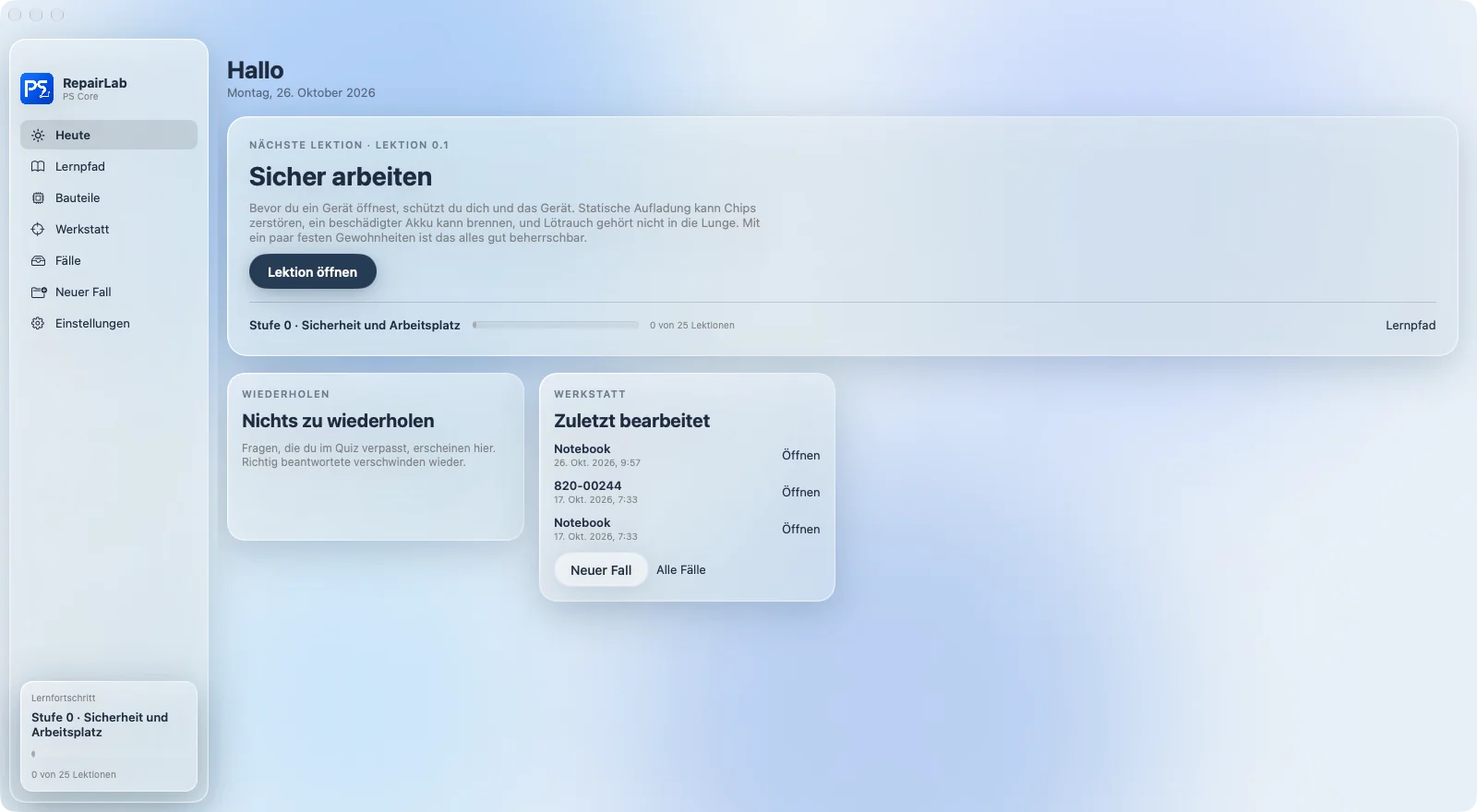Click the gear icon beside Einstellungen
Viewport: 1477px width, 812px height.
coord(38,323)
